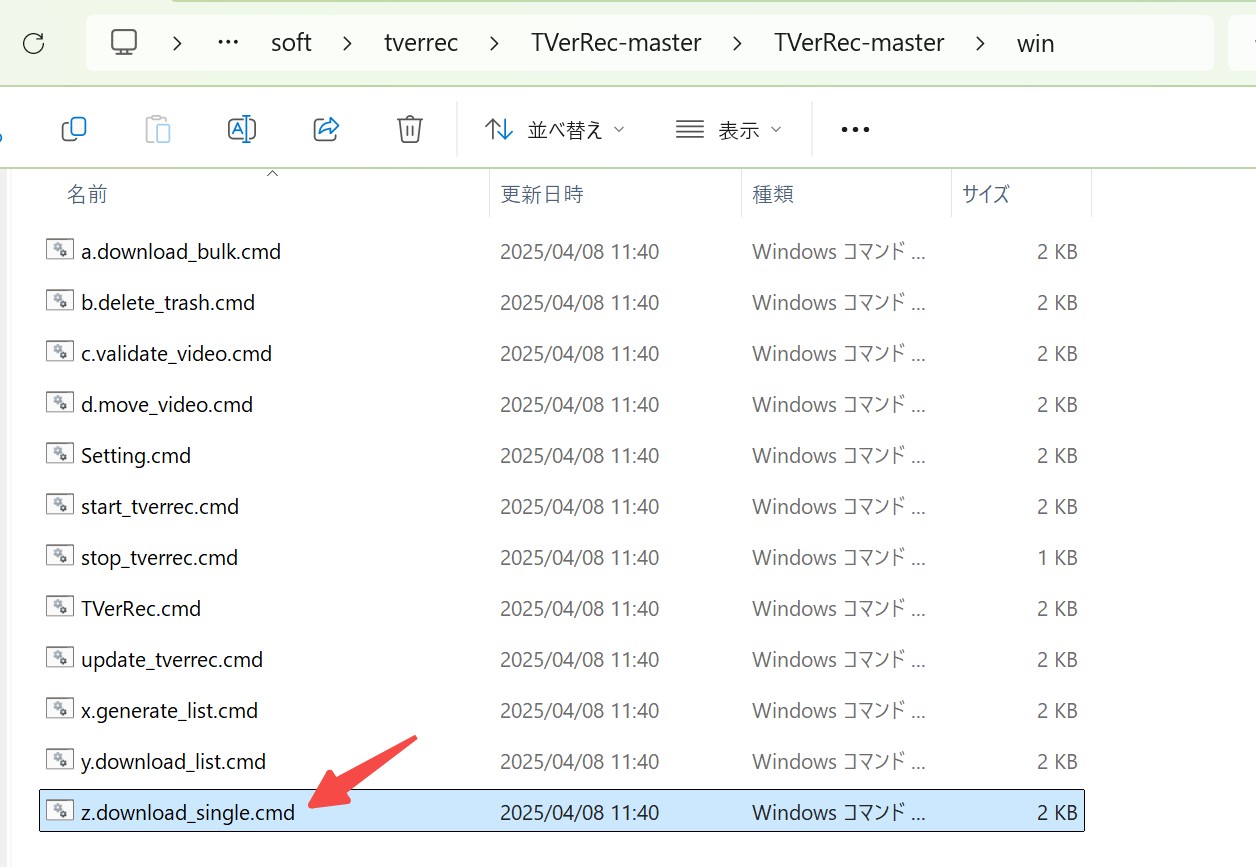The image size is (1256, 867).
Task: Click the Share icon in the toolbar
Action: [x=326, y=129]
